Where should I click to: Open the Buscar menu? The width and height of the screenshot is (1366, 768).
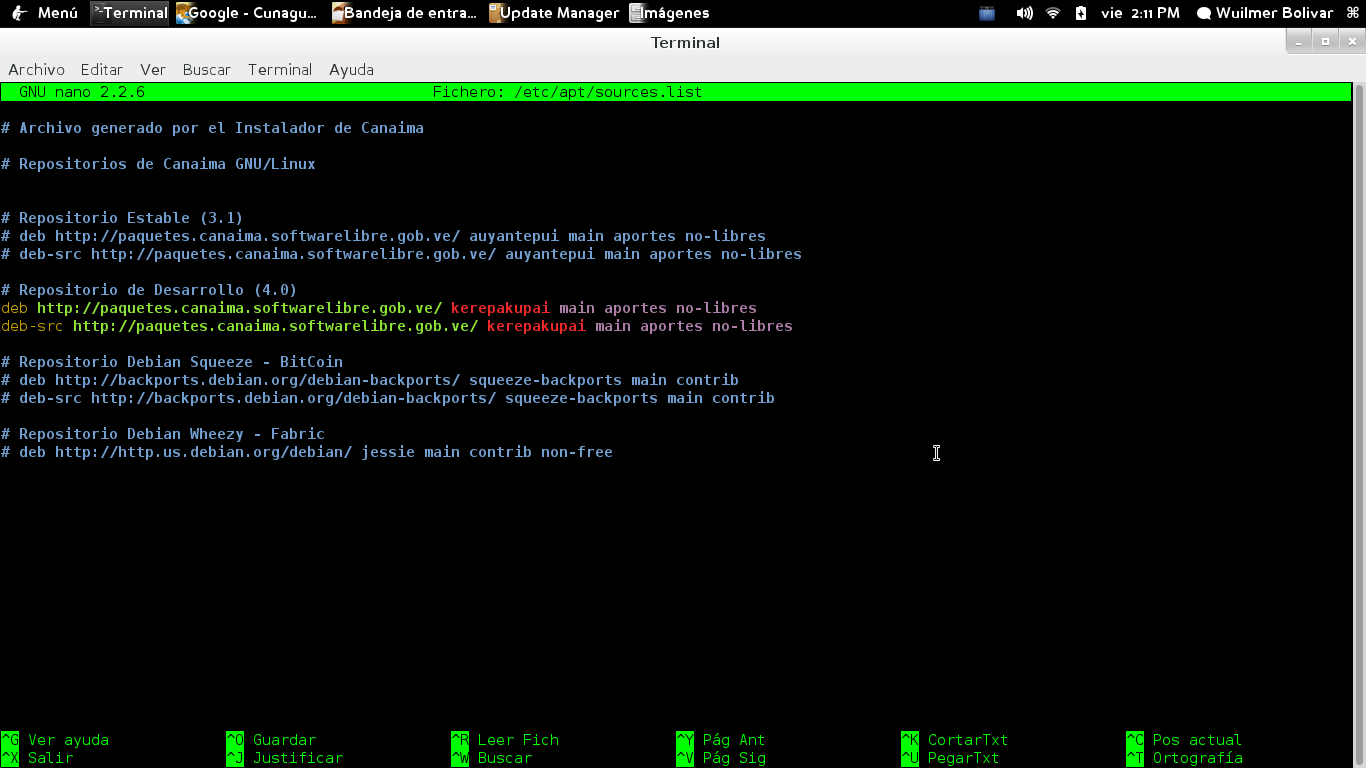[207, 69]
